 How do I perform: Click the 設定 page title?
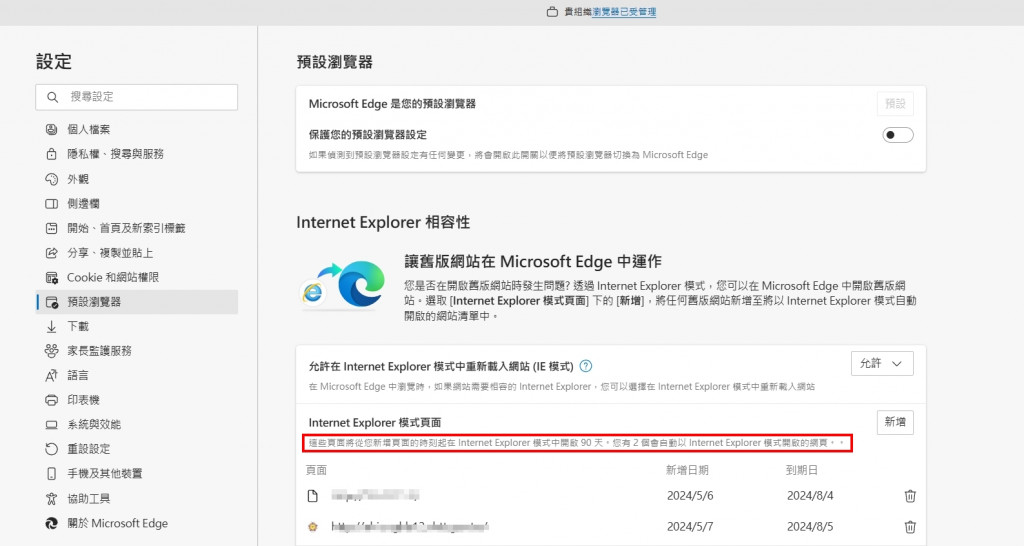point(54,61)
